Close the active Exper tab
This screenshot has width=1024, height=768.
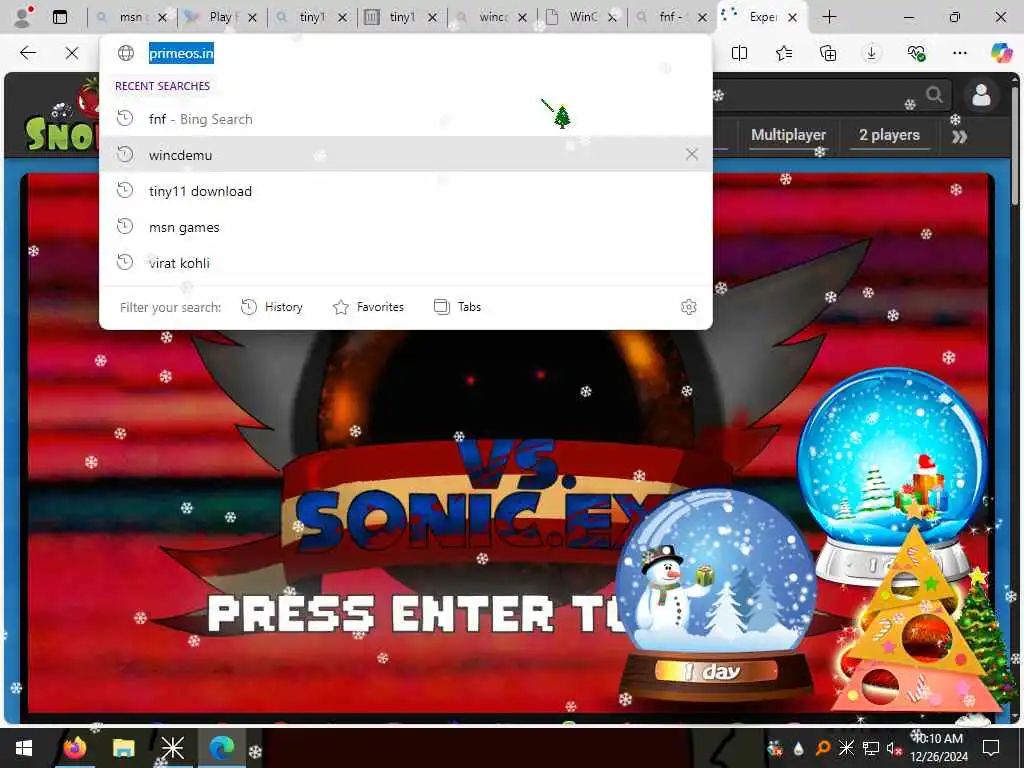[x=792, y=18]
